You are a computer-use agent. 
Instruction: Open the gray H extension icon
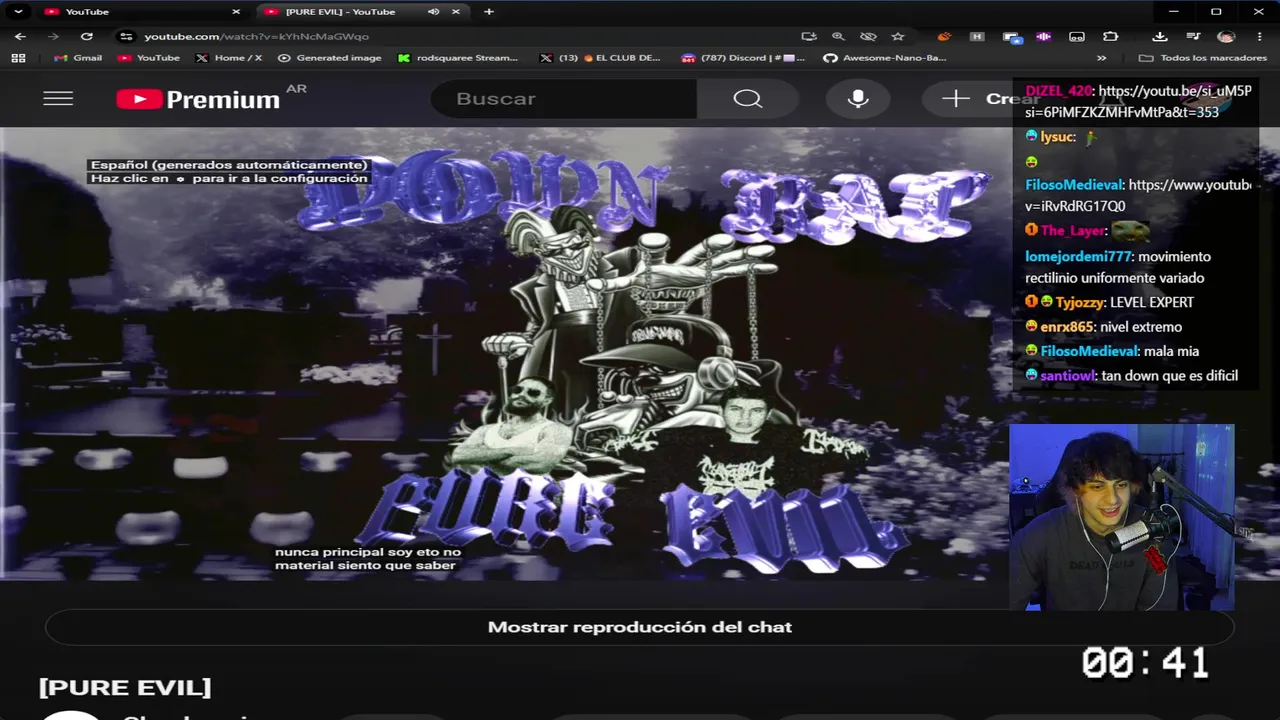pyautogui.click(x=977, y=36)
